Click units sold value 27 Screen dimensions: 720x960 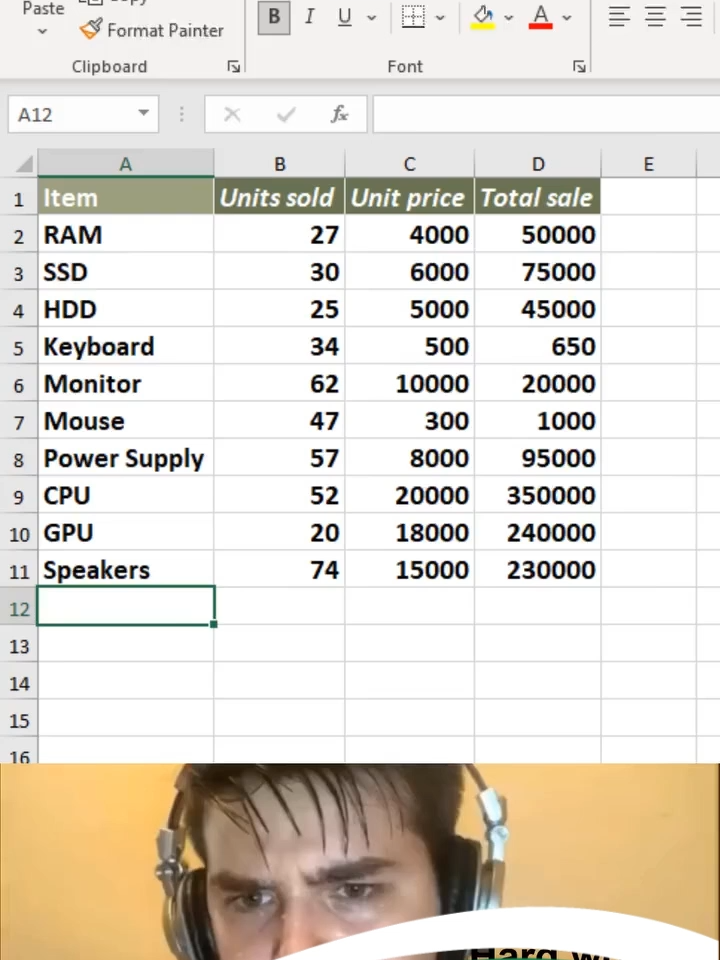(x=279, y=234)
